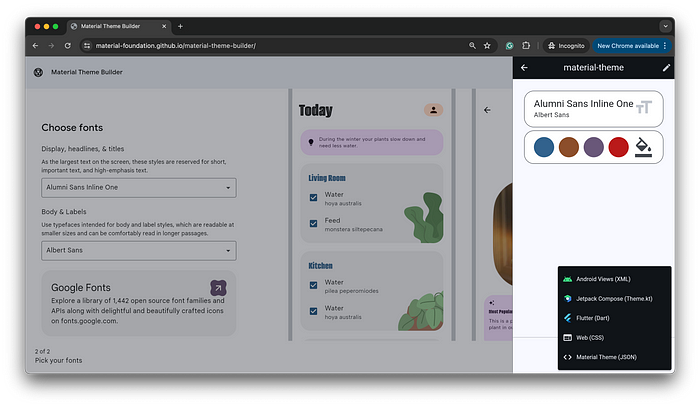700x407 pixels.
Task: Click the profile avatar icon beside Today
Action: pos(433,110)
